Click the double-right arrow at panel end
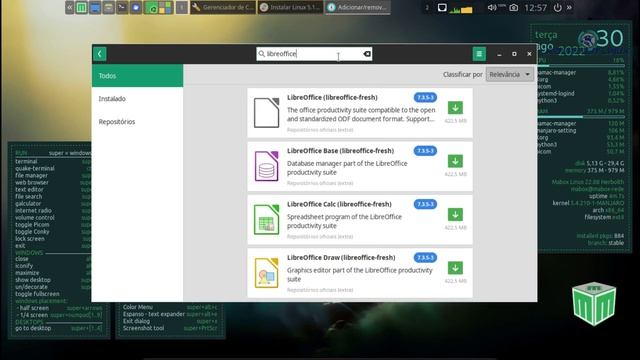The width and height of the screenshot is (640, 360). tap(569, 7)
